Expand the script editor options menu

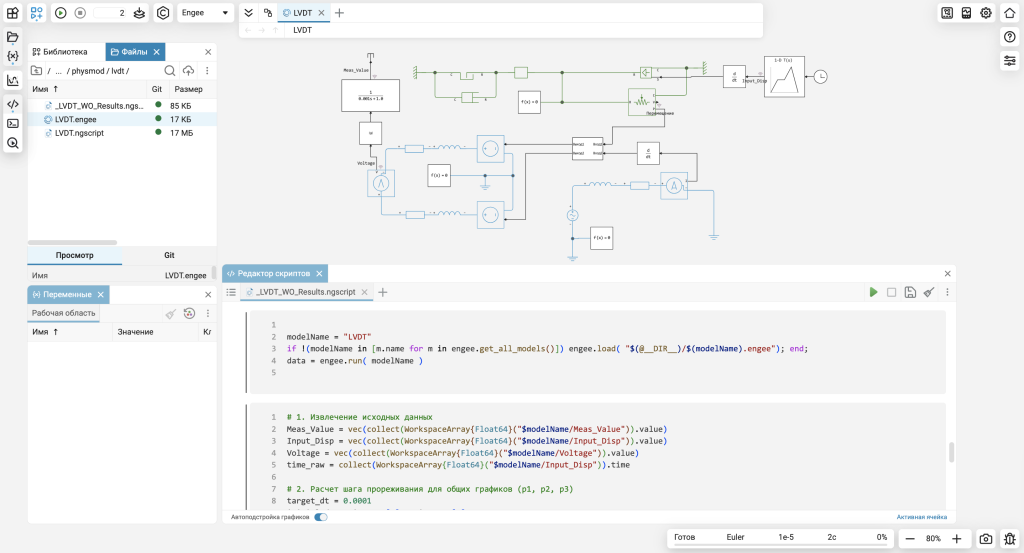pos(947,292)
